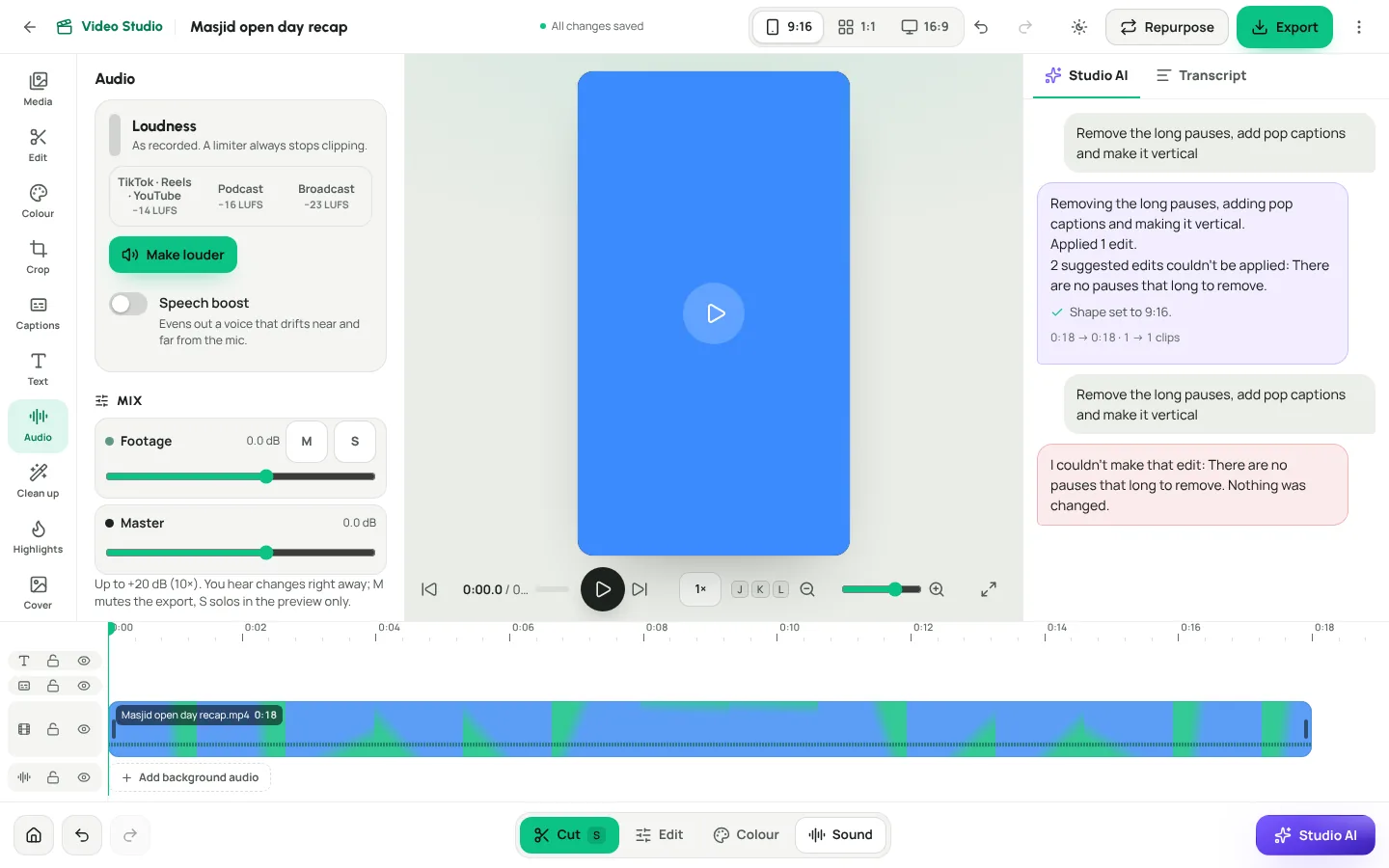Select the Text tool in sidebar
This screenshot has height=868, width=1389.
[38, 368]
